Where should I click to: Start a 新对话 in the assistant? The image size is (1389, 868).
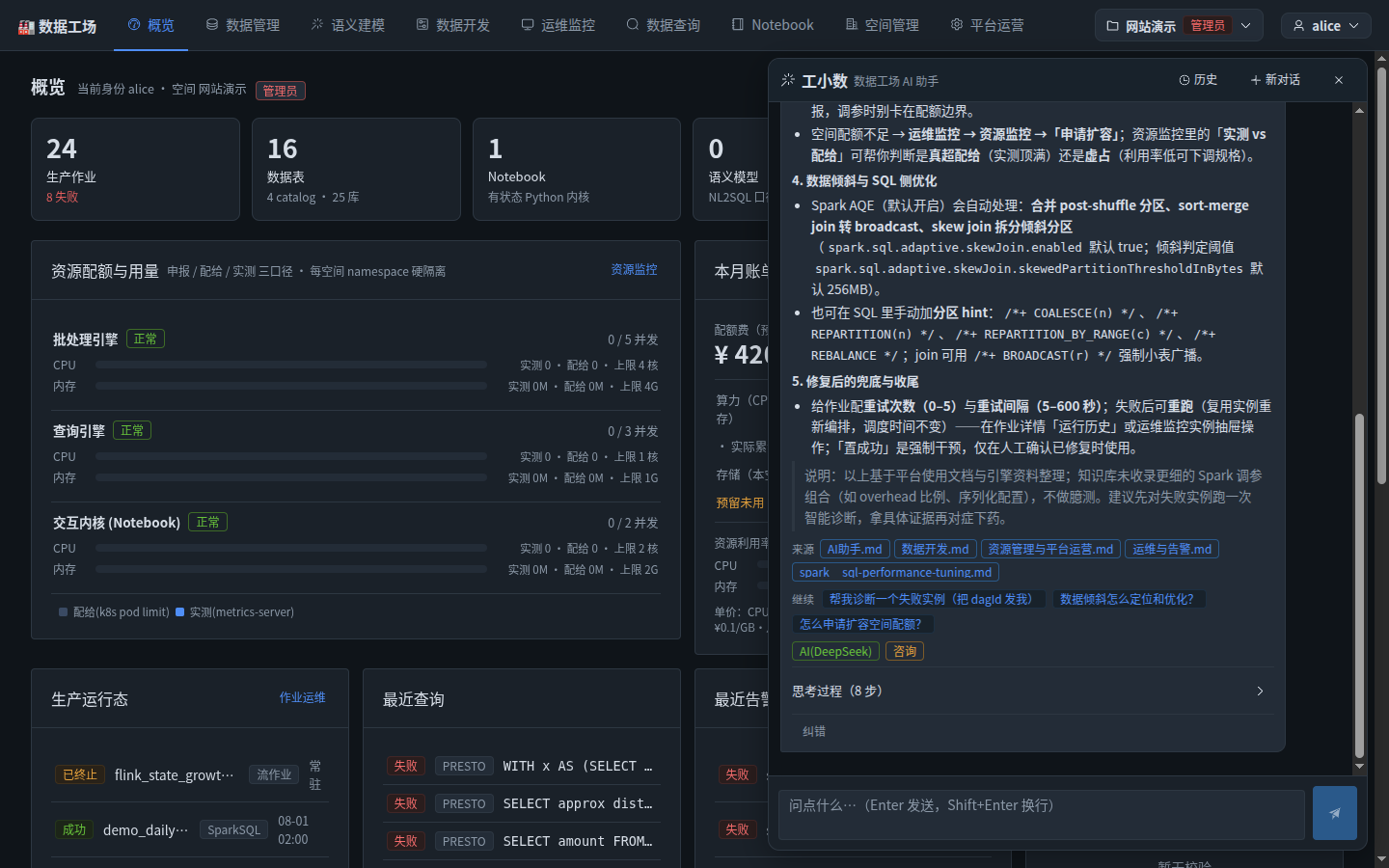[x=1275, y=80]
